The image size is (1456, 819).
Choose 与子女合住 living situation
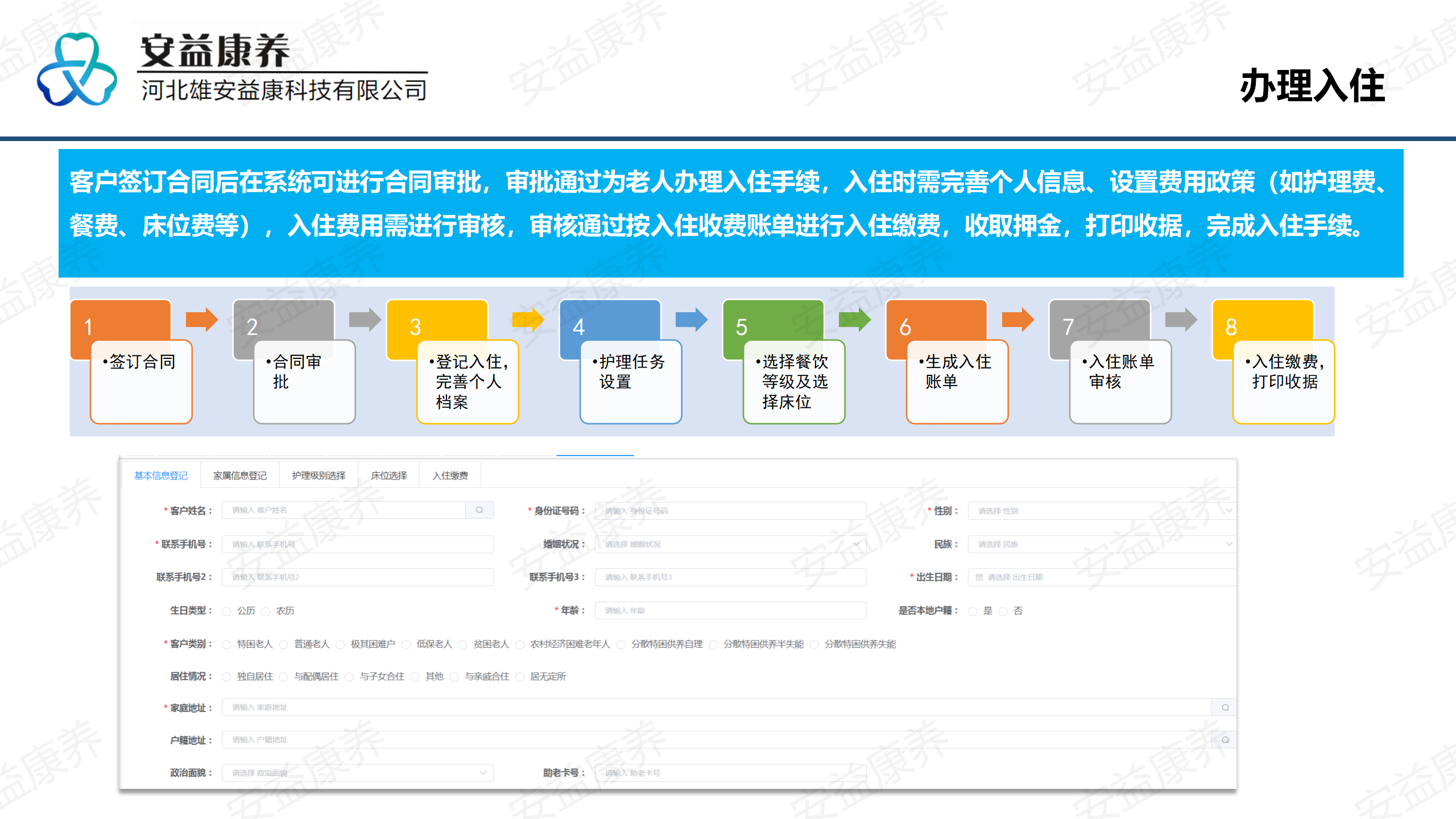(349, 677)
